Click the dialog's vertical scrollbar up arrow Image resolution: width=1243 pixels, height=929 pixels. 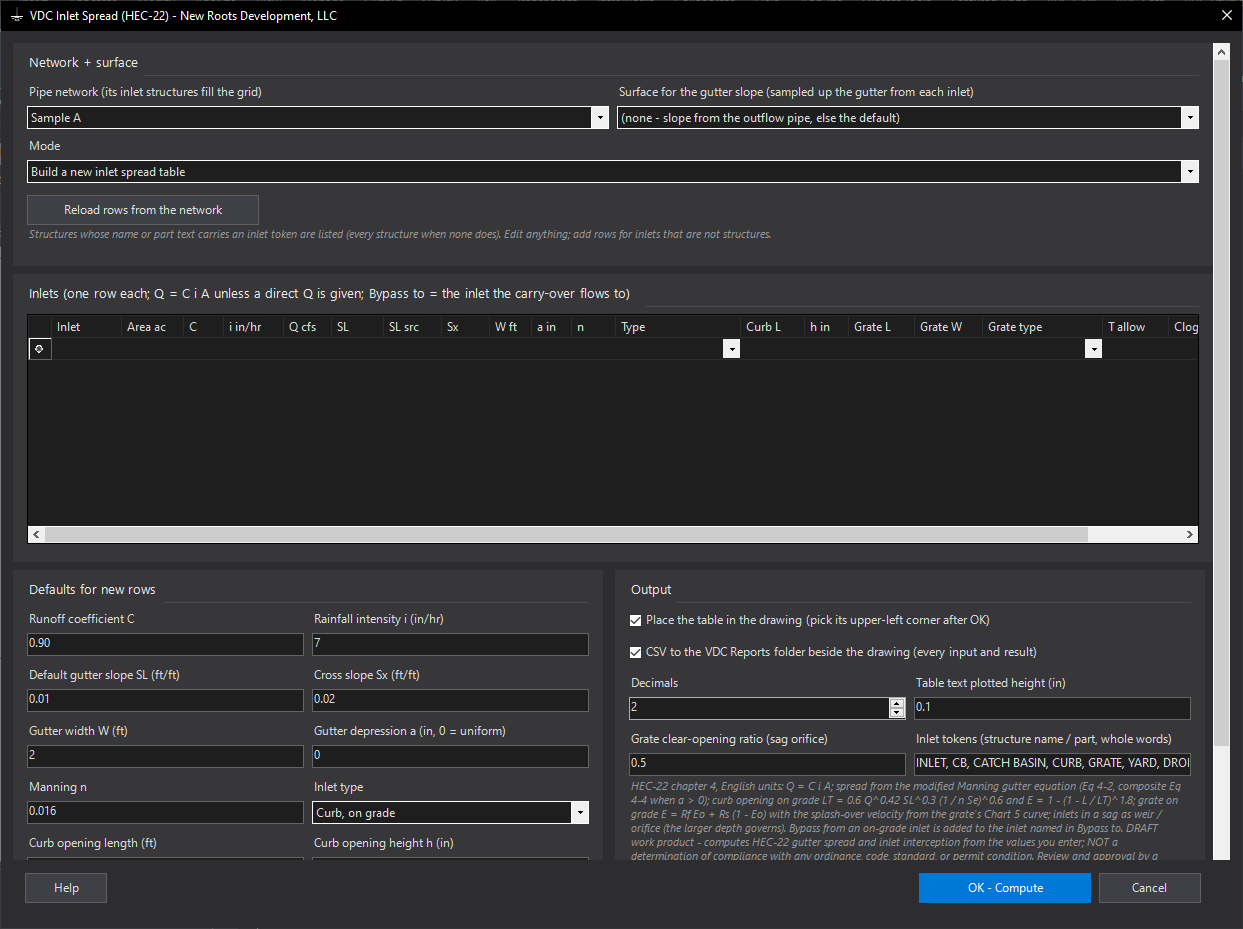click(x=1220, y=50)
